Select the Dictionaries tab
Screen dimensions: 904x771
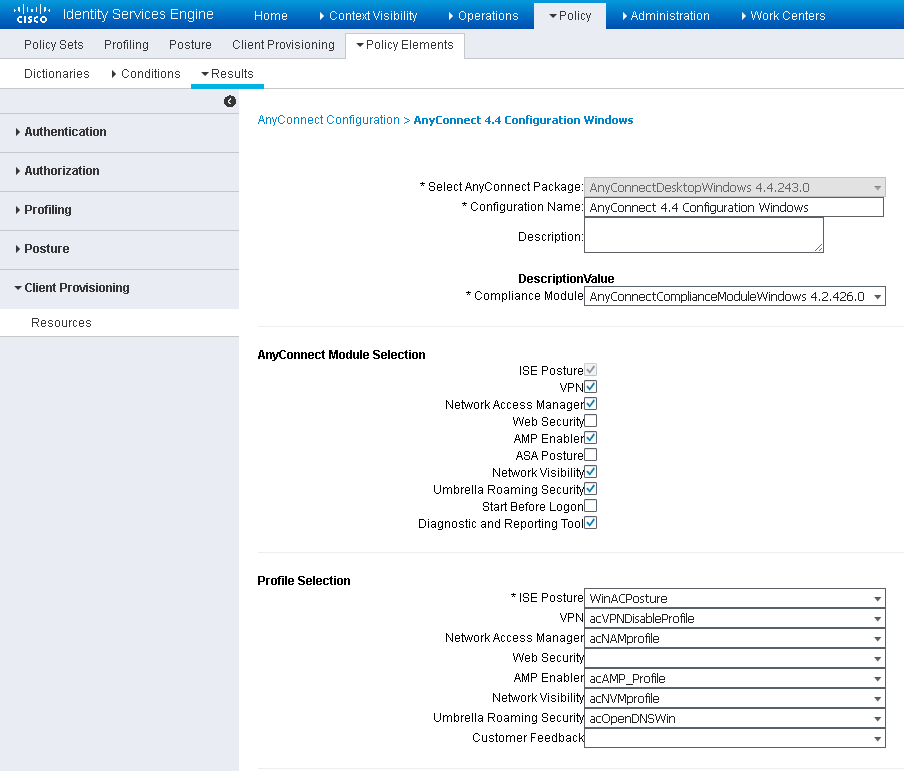click(56, 73)
